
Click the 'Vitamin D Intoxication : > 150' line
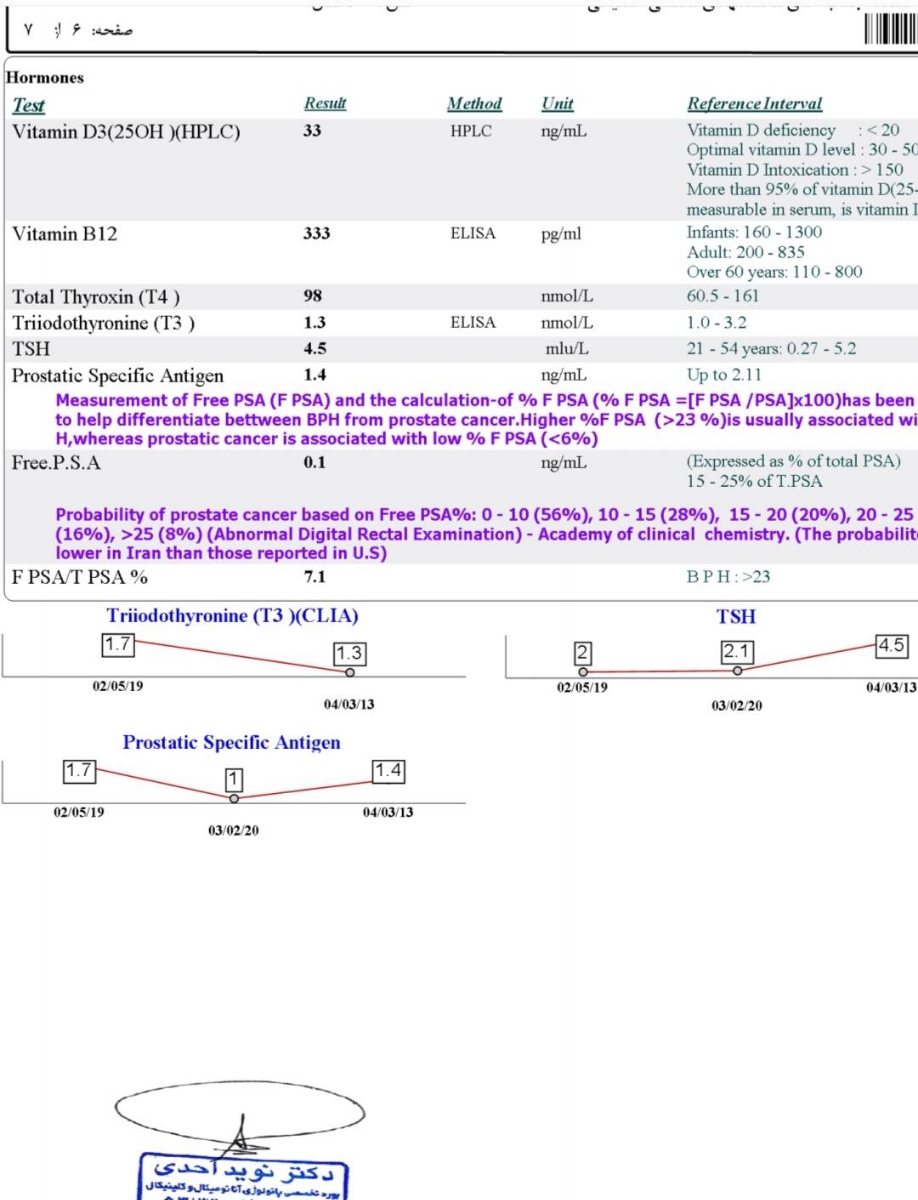click(x=795, y=170)
